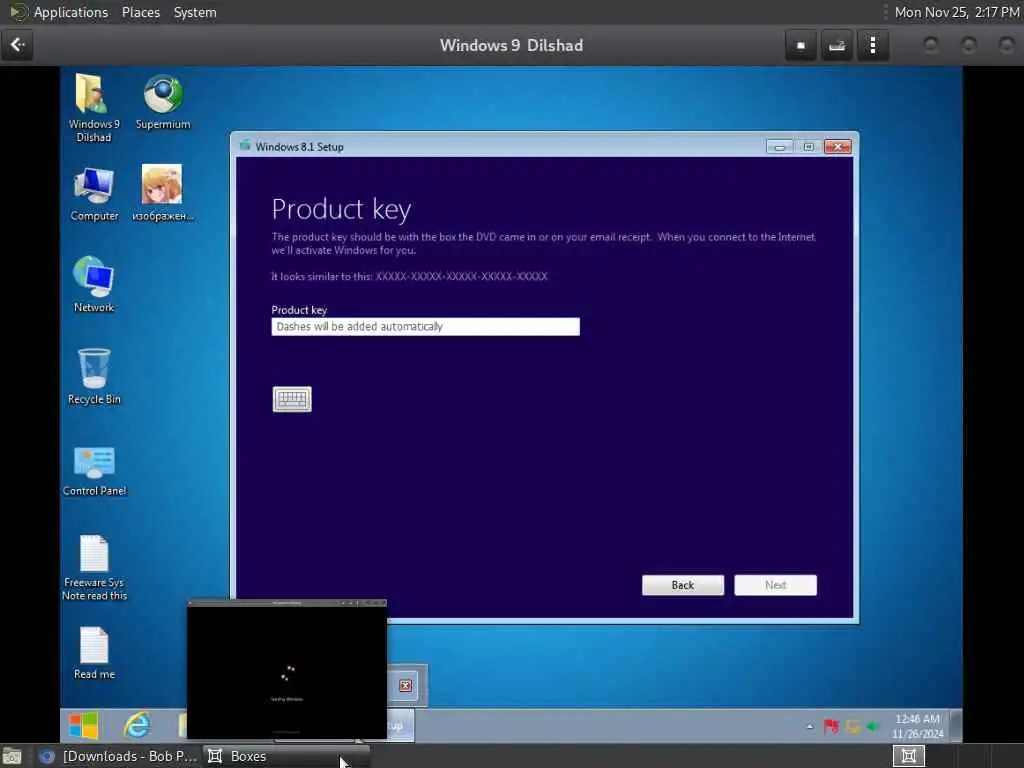1024x768 pixels.
Task: Open the keyboard shortcut button in Boxes header
Action: [837, 46]
